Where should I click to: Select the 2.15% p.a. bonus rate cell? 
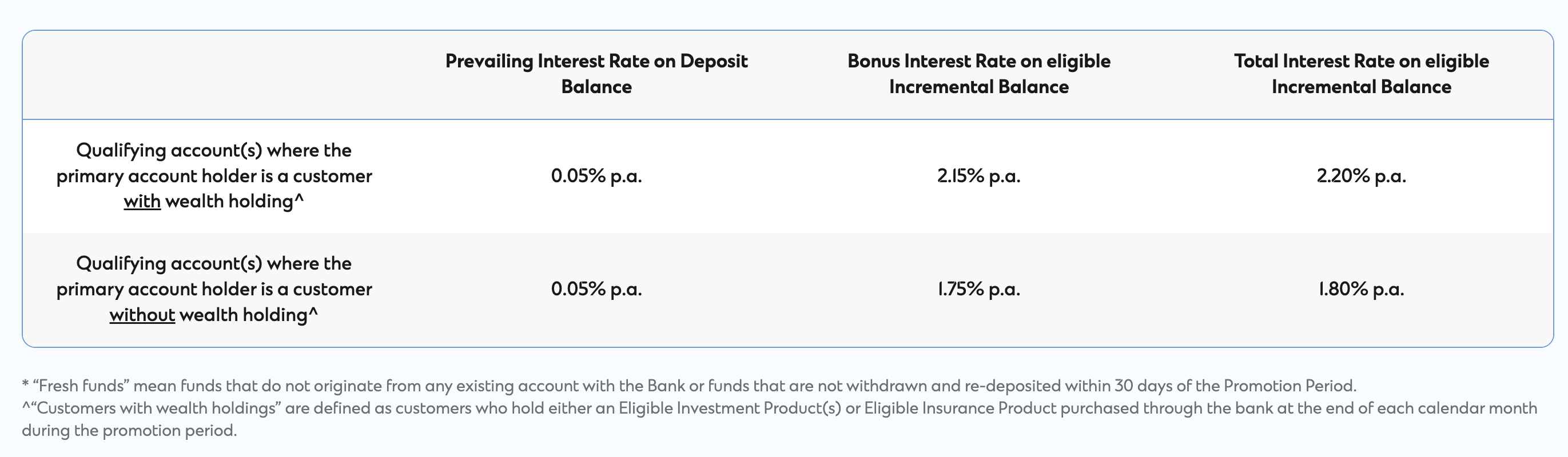tap(979, 177)
